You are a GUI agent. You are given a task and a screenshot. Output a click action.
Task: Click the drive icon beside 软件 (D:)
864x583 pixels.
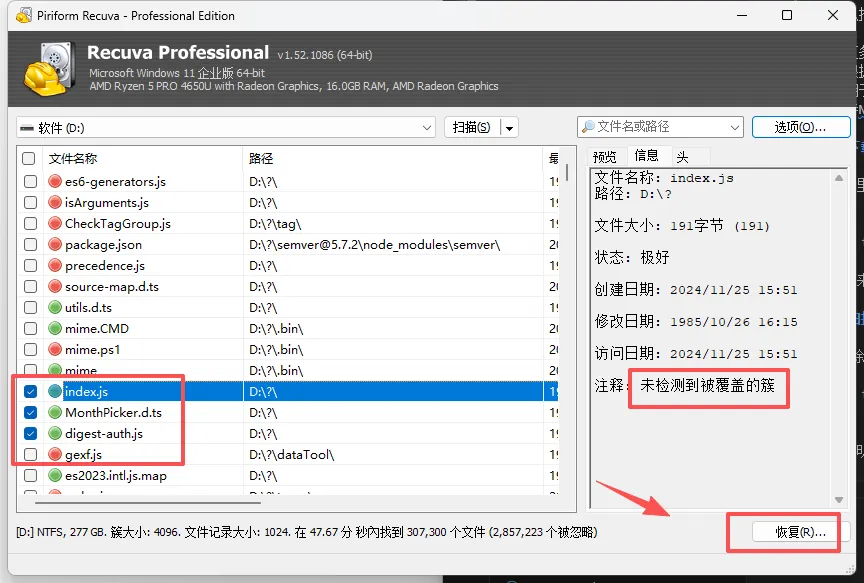[26, 128]
